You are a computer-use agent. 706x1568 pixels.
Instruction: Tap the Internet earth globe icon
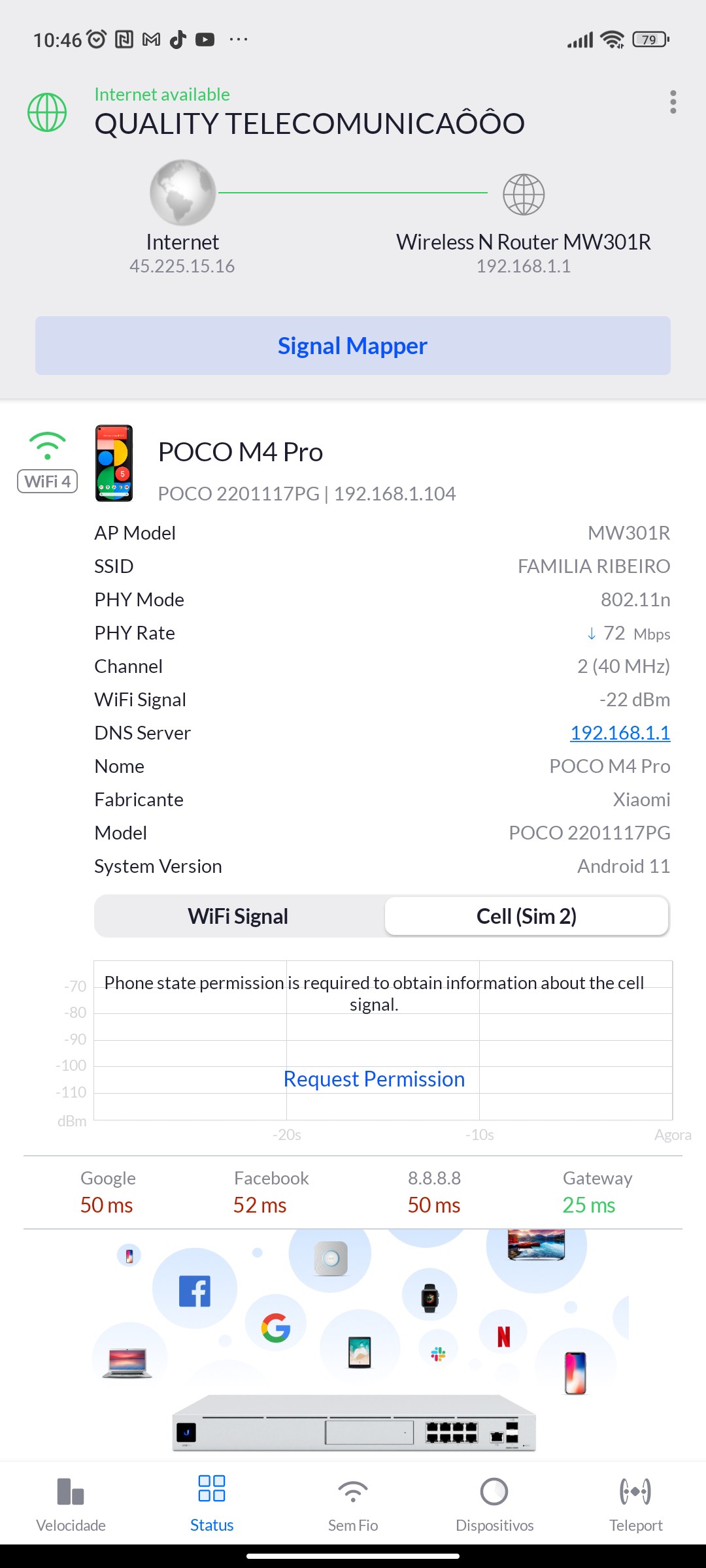tap(182, 193)
